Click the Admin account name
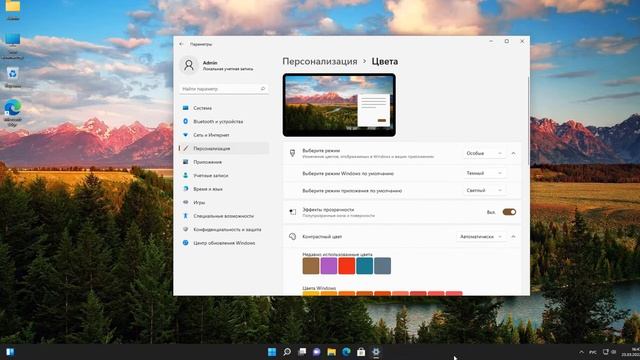Image resolution: width=640 pixels, height=360 pixels. pyautogui.click(x=210, y=63)
